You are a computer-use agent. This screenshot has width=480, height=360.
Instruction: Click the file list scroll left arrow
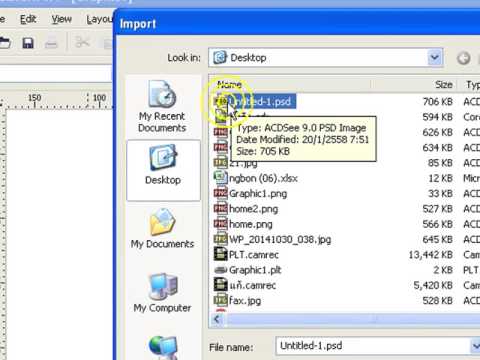click(x=217, y=319)
